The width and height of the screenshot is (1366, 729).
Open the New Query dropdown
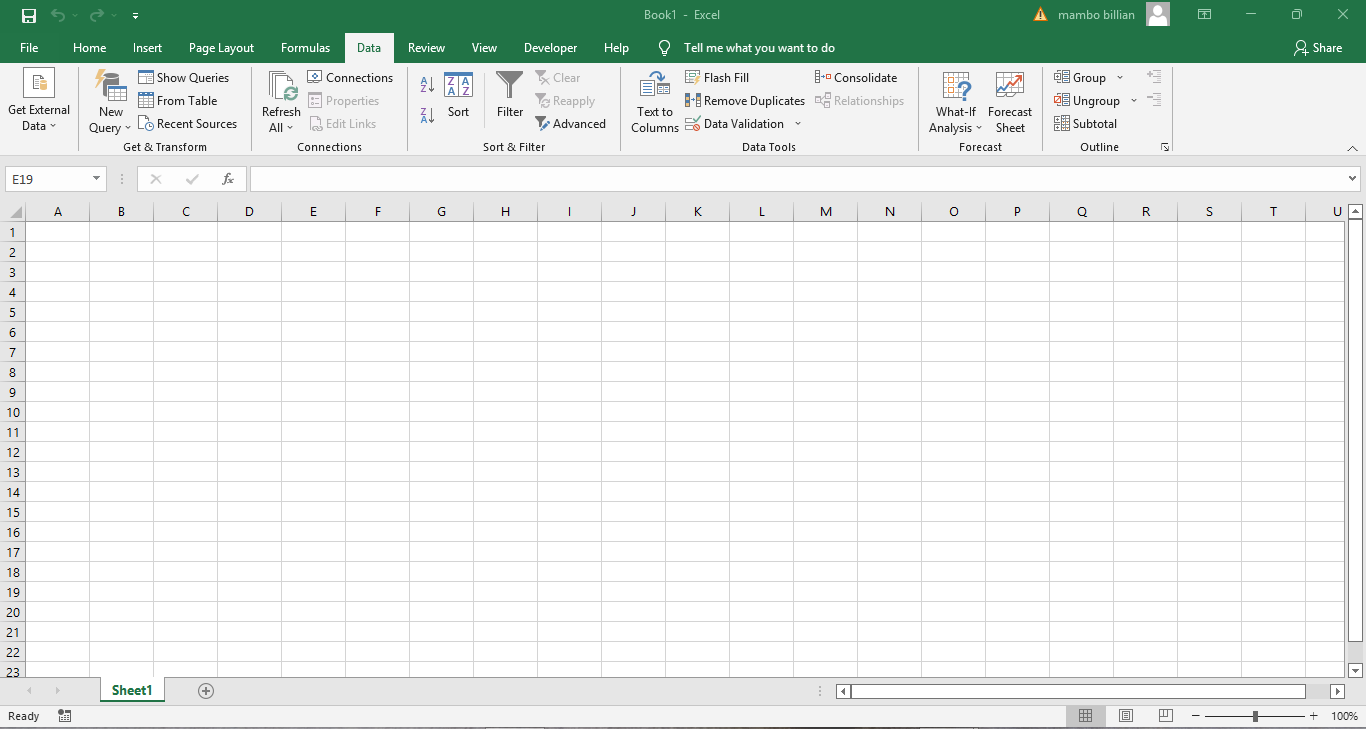(110, 101)
